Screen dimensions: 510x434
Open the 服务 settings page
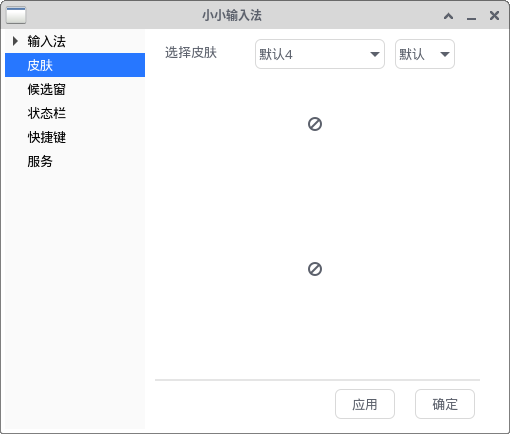[40, 161]
